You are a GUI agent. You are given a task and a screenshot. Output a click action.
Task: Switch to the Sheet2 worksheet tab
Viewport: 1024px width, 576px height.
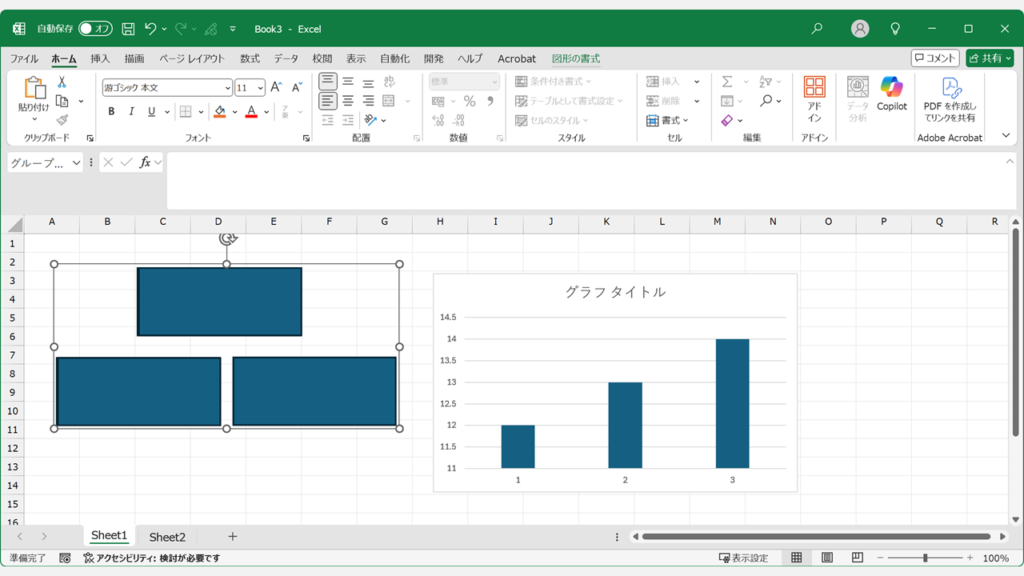(167, 537)
